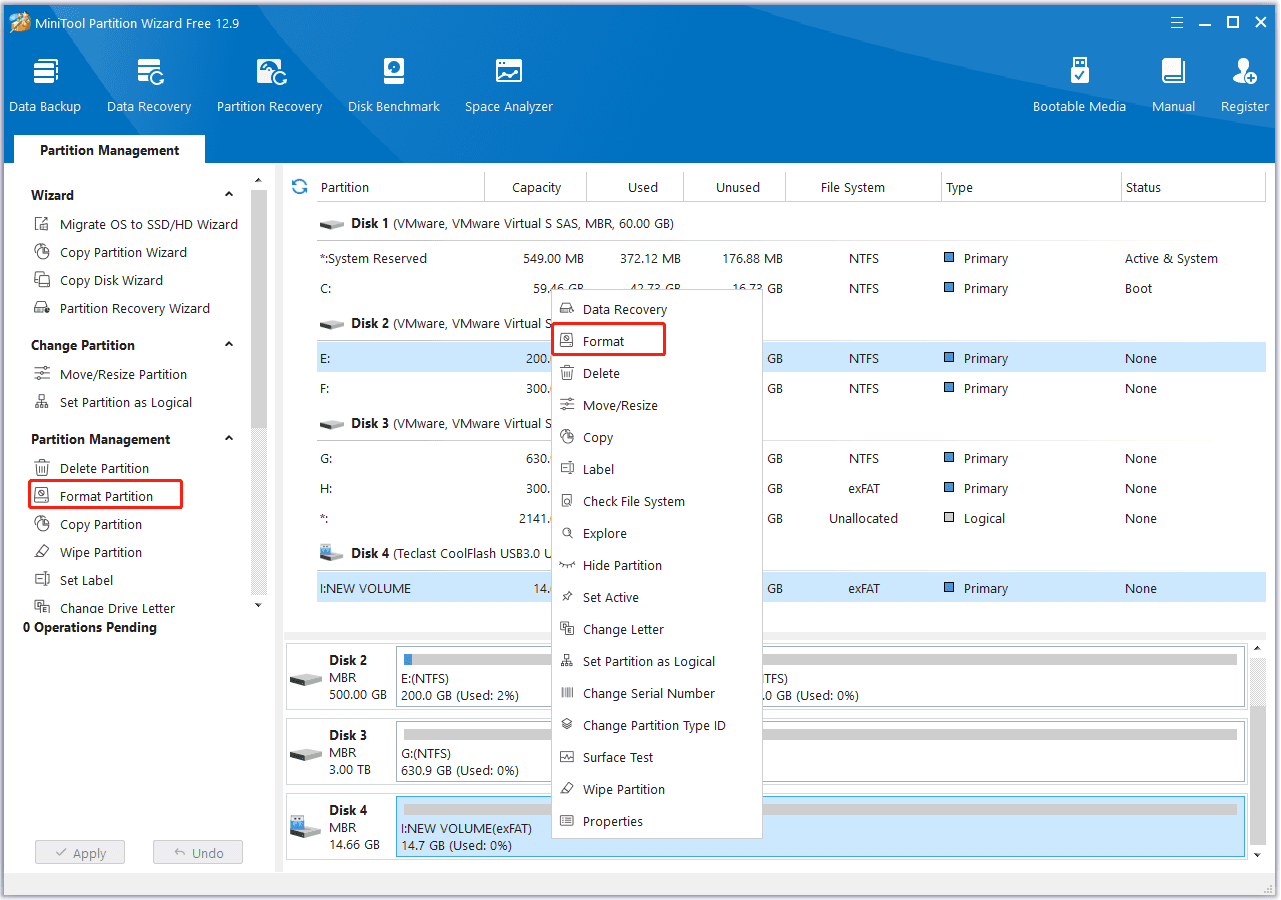Click the Disk 2 icon in disk map
The image size is (1281, 900).
[305, 678]
